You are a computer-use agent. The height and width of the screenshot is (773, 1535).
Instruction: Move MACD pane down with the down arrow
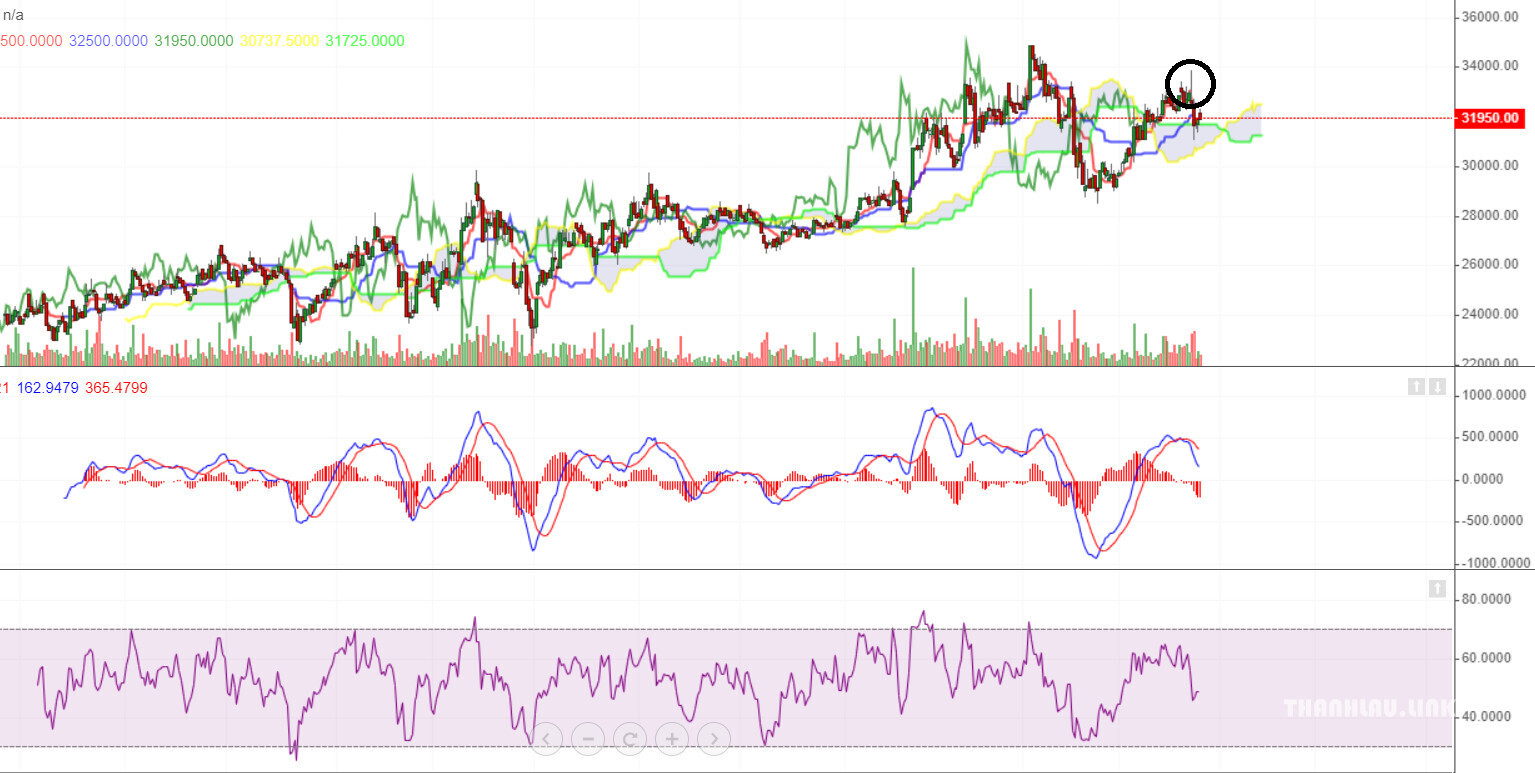1437,387
